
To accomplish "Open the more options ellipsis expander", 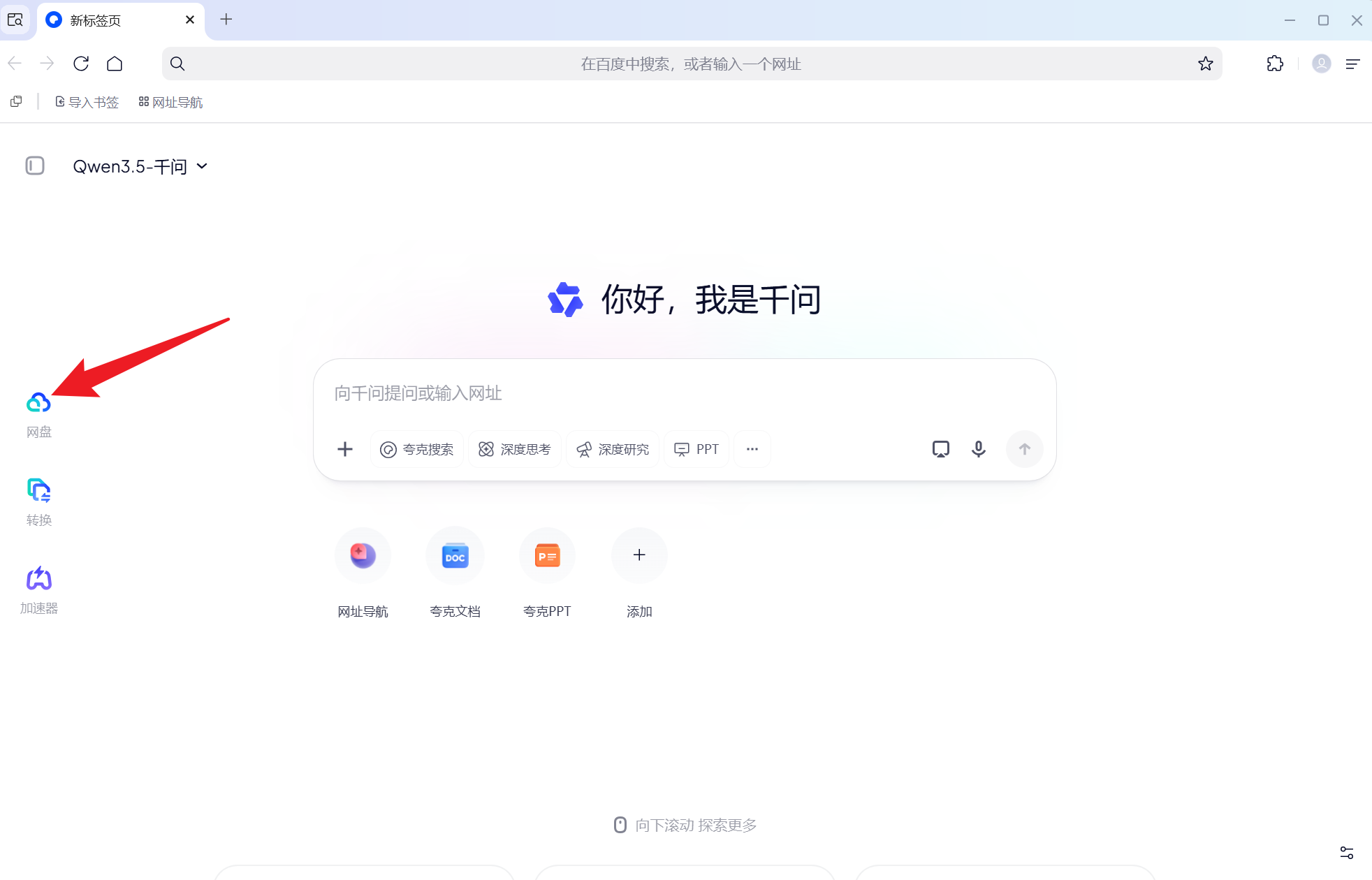I will tap(752, 449).
